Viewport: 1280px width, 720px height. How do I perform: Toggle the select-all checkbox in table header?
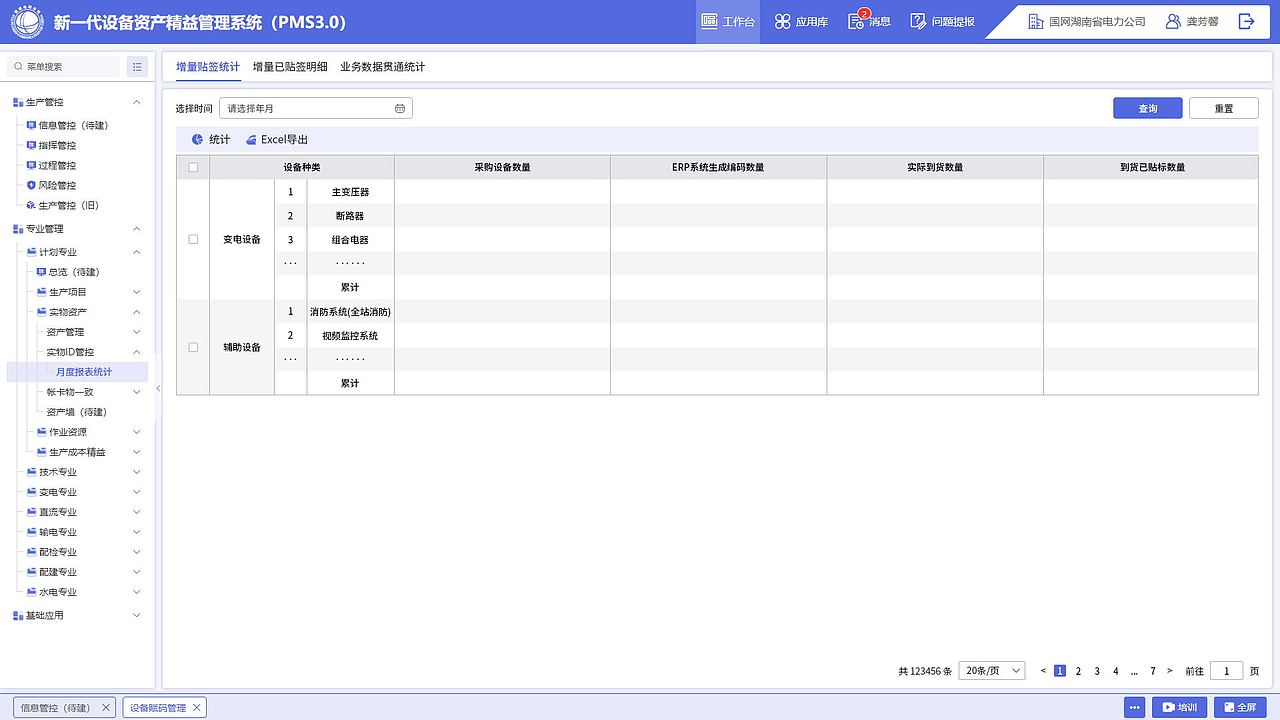coord(193,167)
